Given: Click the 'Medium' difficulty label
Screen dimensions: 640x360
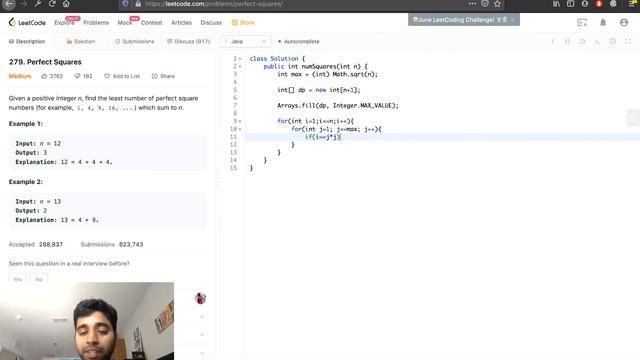Looking at the screenshot, I should pos(20,76).
